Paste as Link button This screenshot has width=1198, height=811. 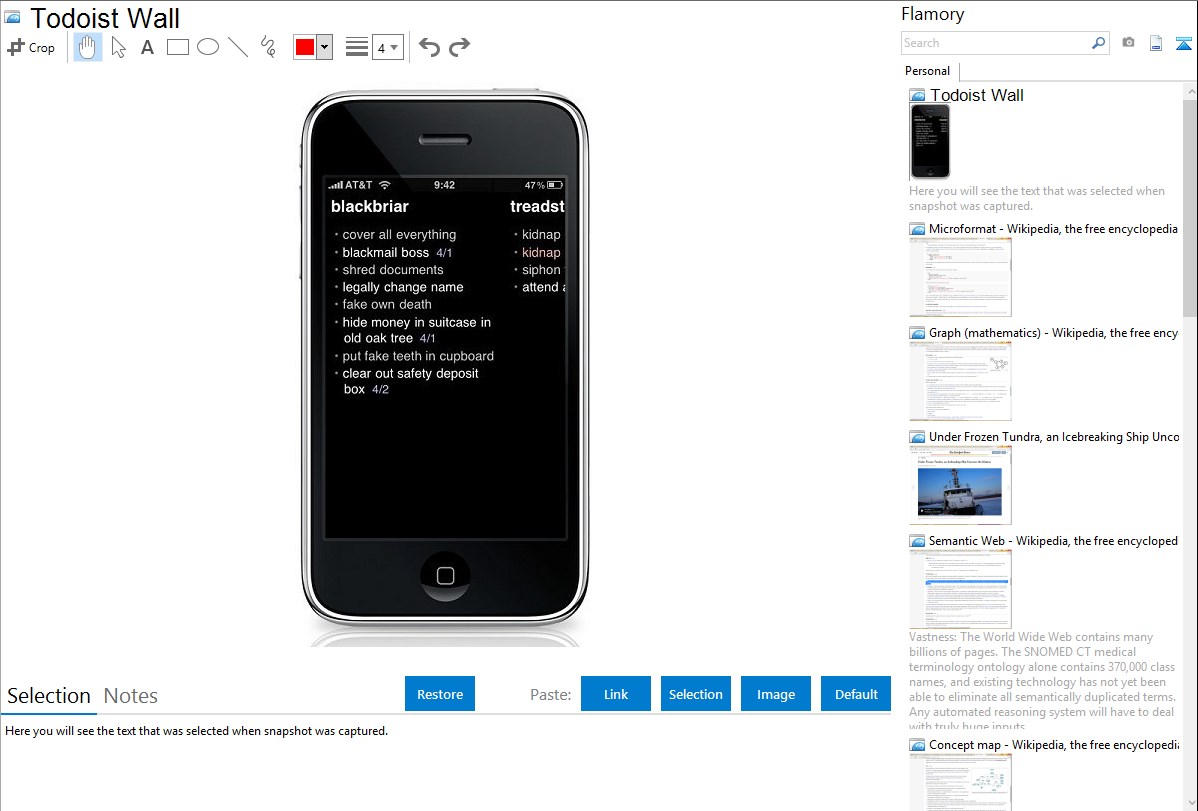pos(616,694)
